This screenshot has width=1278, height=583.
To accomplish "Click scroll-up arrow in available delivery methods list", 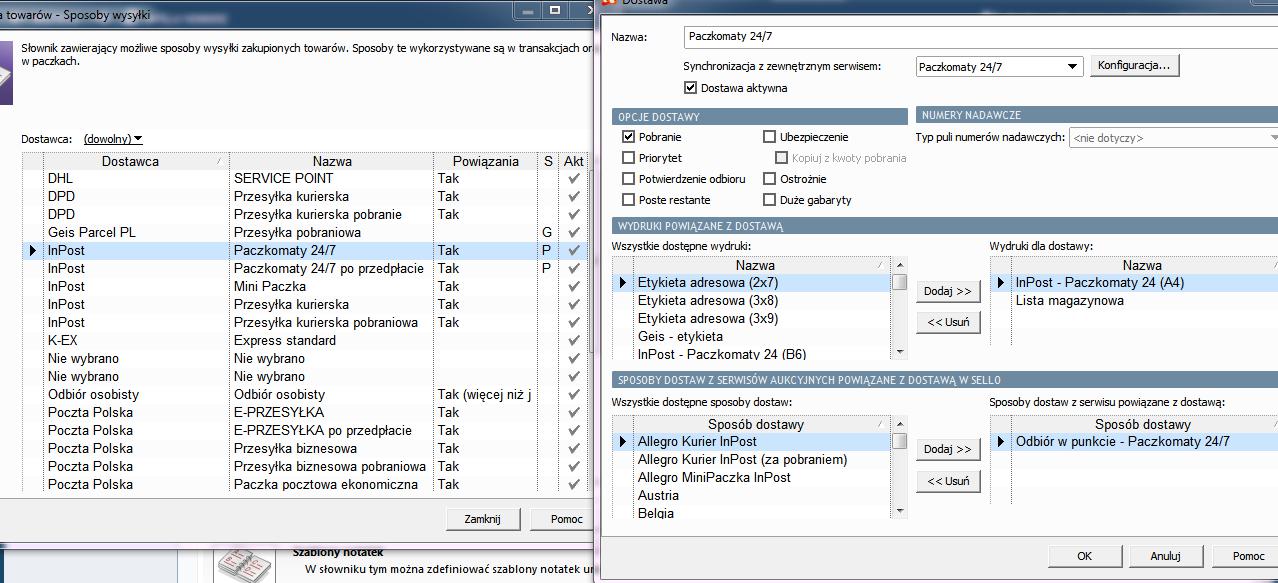I will (900, 424).
